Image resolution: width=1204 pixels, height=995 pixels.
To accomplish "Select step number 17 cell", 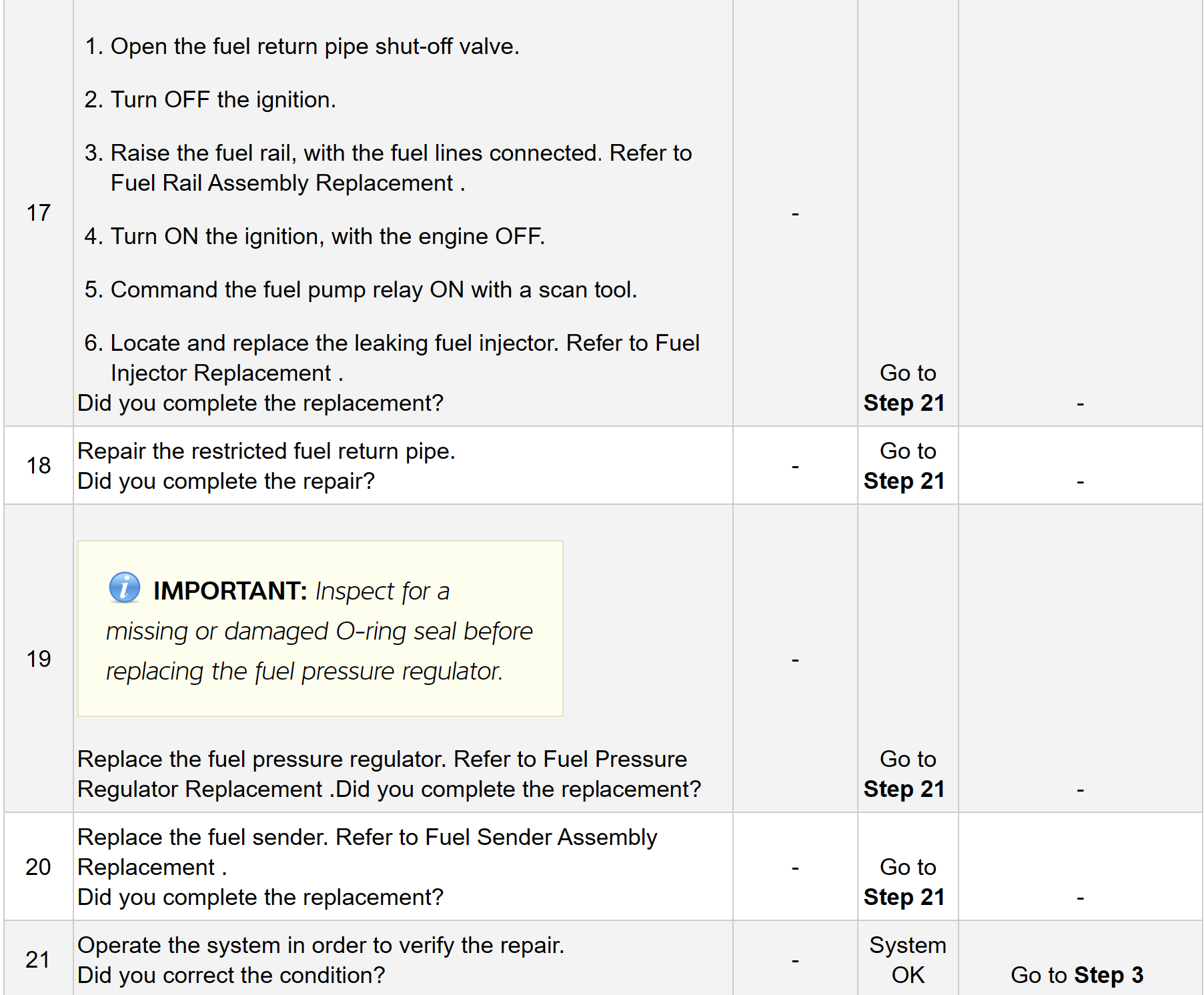I will (39, 213).
